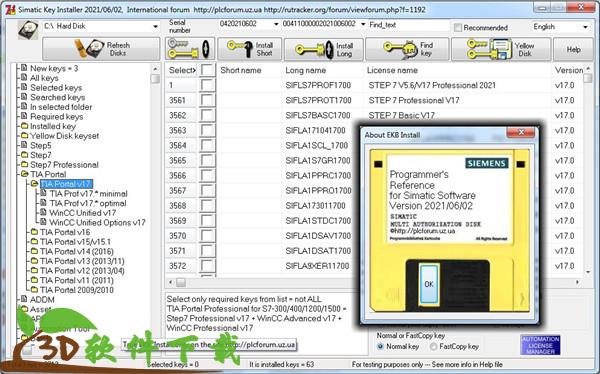Select the FastCopy key radio button
600x374 pixels.
pos(433,346)
